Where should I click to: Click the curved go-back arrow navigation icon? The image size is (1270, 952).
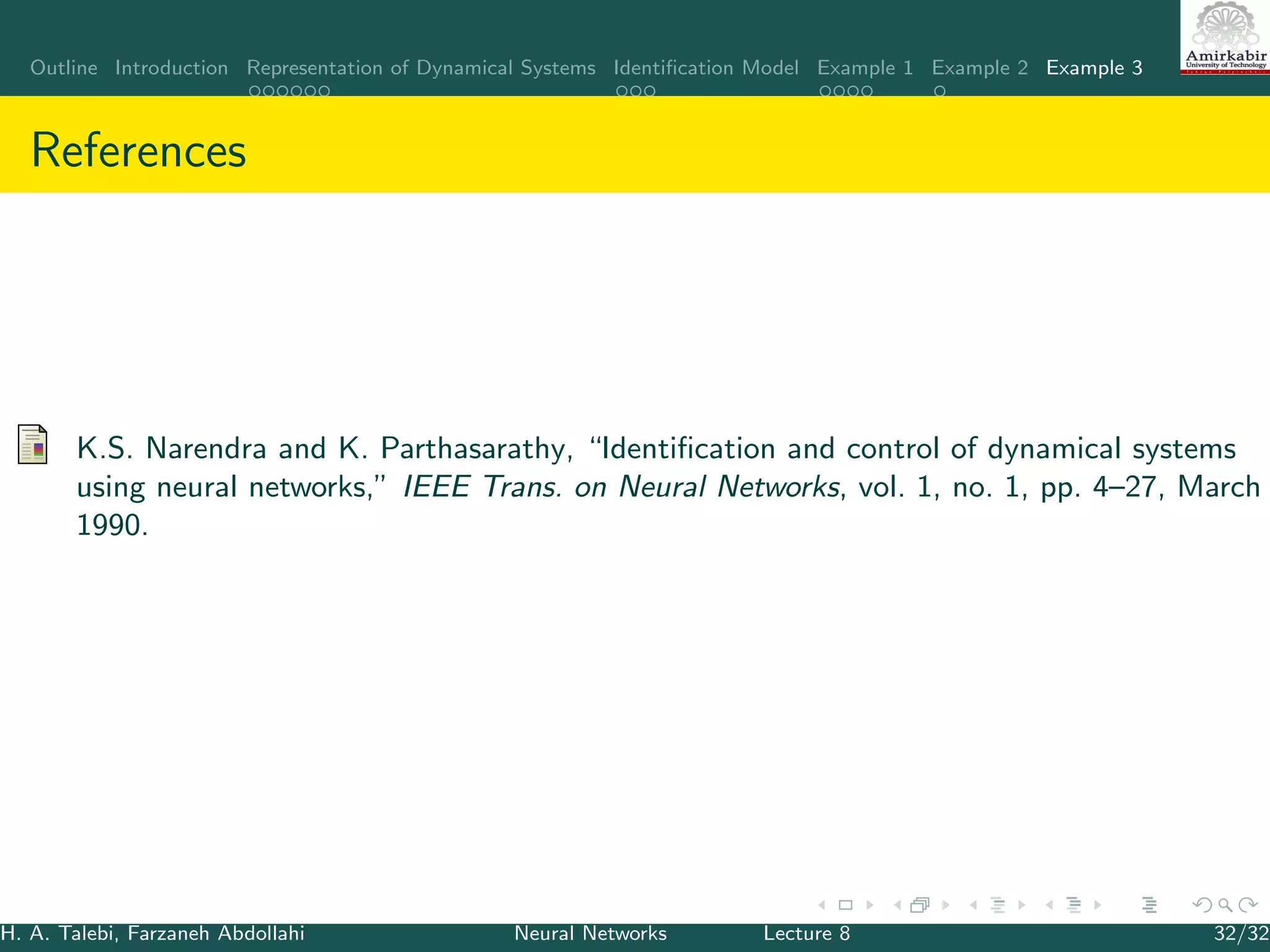point(1202,905)
